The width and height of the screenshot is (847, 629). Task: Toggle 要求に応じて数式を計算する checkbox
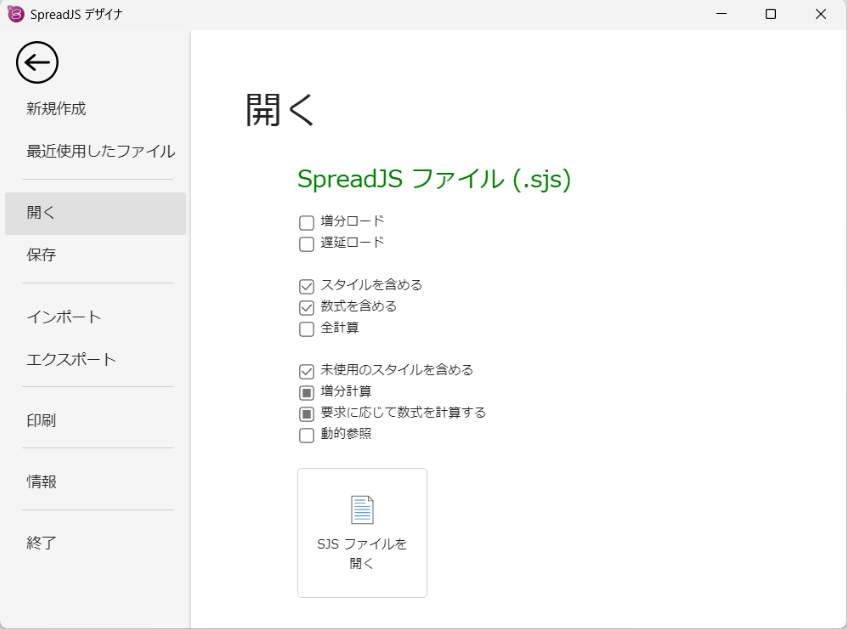pos(306,414)
